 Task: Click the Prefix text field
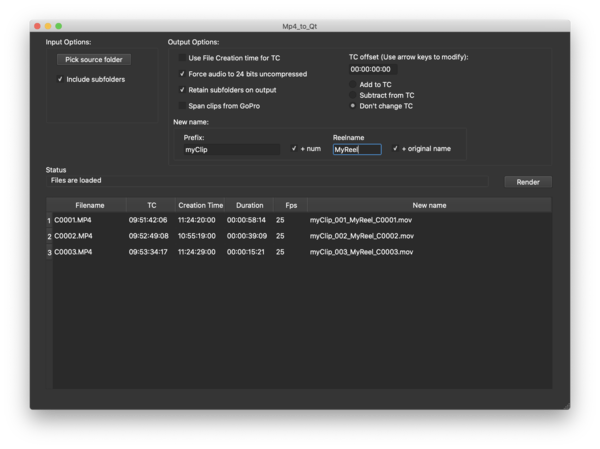pos(231,149)
